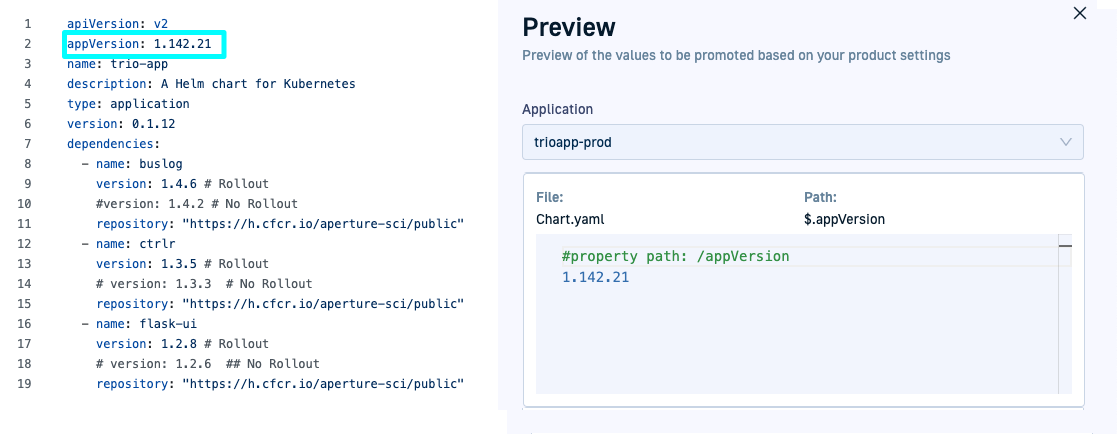Click the $.appVersion path value

click(x=844, y=219)
